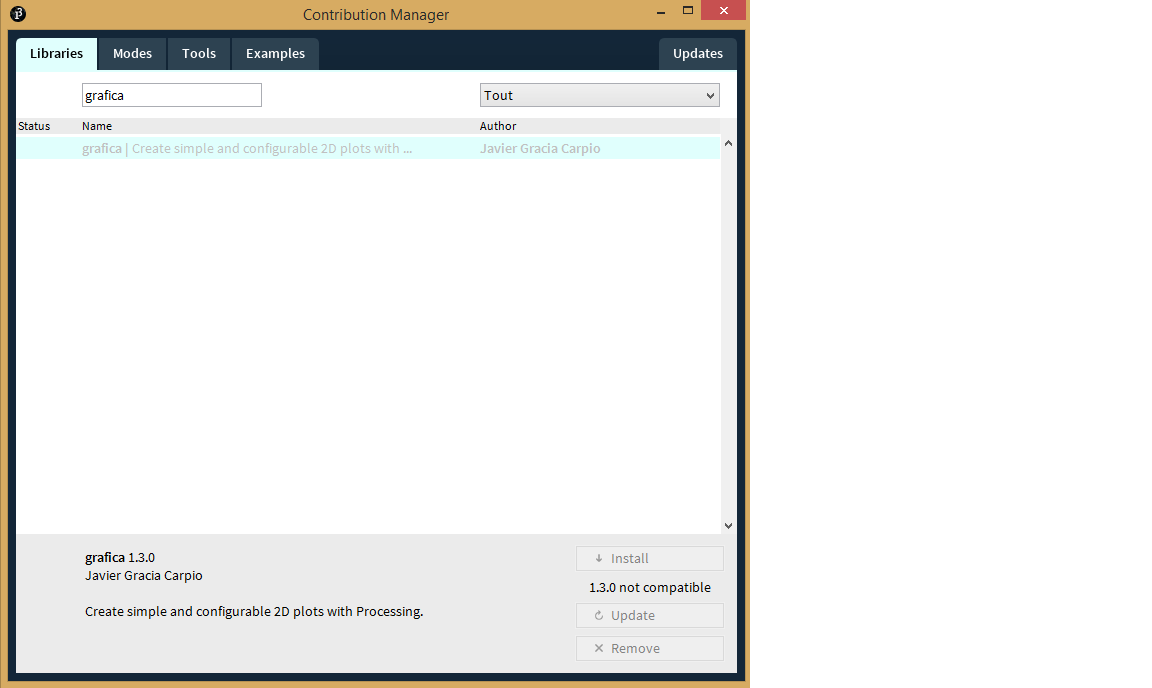Click the Processing logo icon in title bar
This screenshot has width=1152, height=688.
pos(18,13)
